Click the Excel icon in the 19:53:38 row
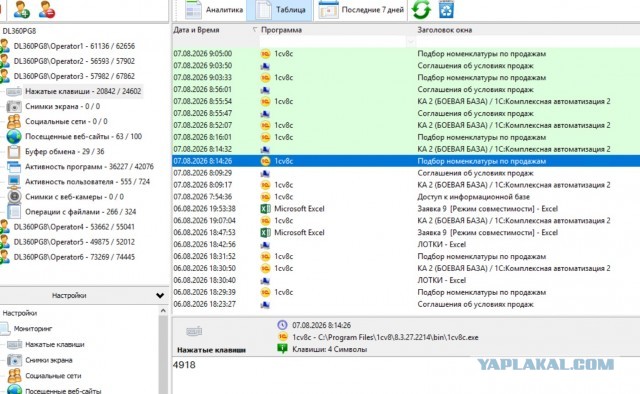The width and height of the screenshot is (640, 394). coord(265,209)
